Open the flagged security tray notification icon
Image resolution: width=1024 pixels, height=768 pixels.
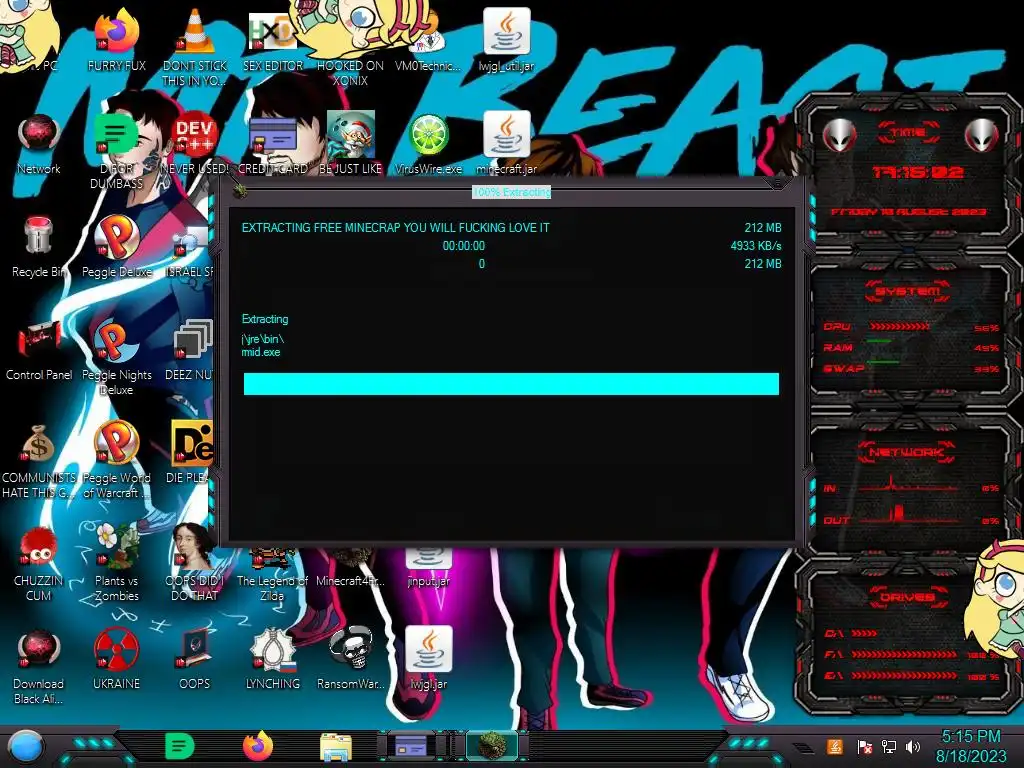864,746
